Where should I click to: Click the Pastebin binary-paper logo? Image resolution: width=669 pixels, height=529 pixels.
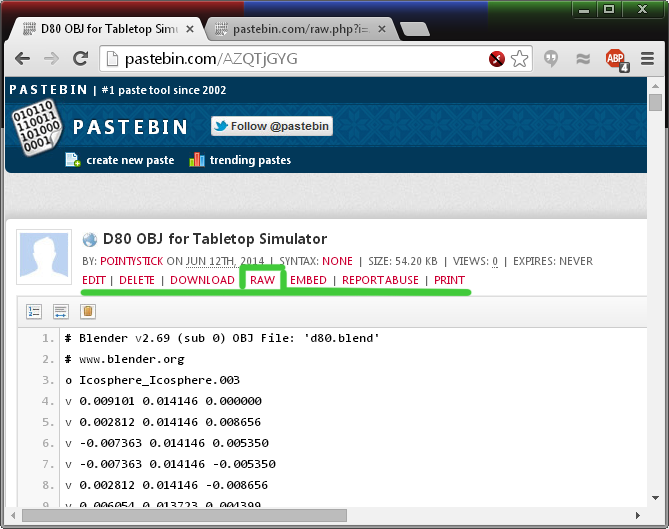click(36, 127)
